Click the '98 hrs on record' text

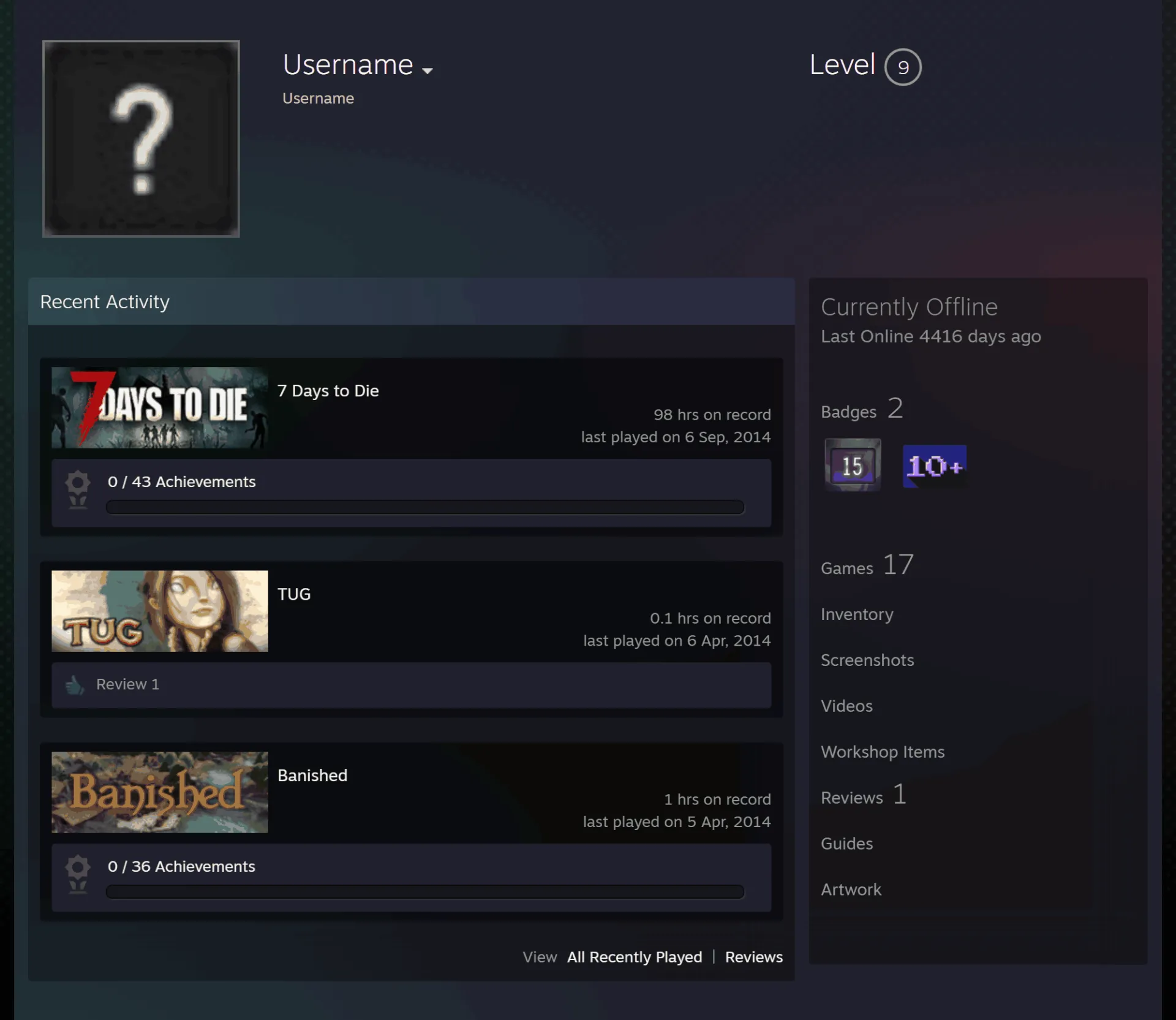click(x=712, y=415)
